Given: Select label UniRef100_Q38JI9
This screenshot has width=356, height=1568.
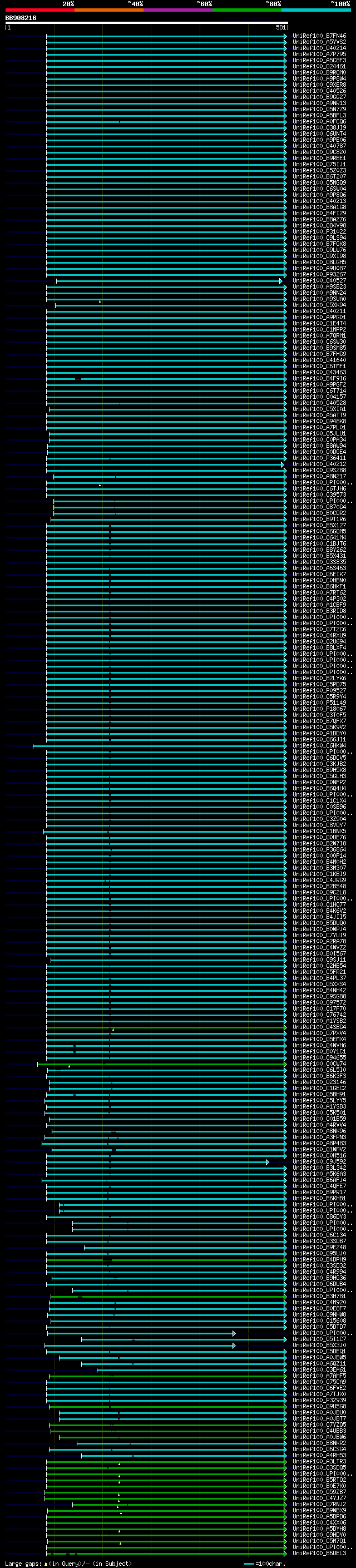Looking at the screenshot, I should coord(319,128).
